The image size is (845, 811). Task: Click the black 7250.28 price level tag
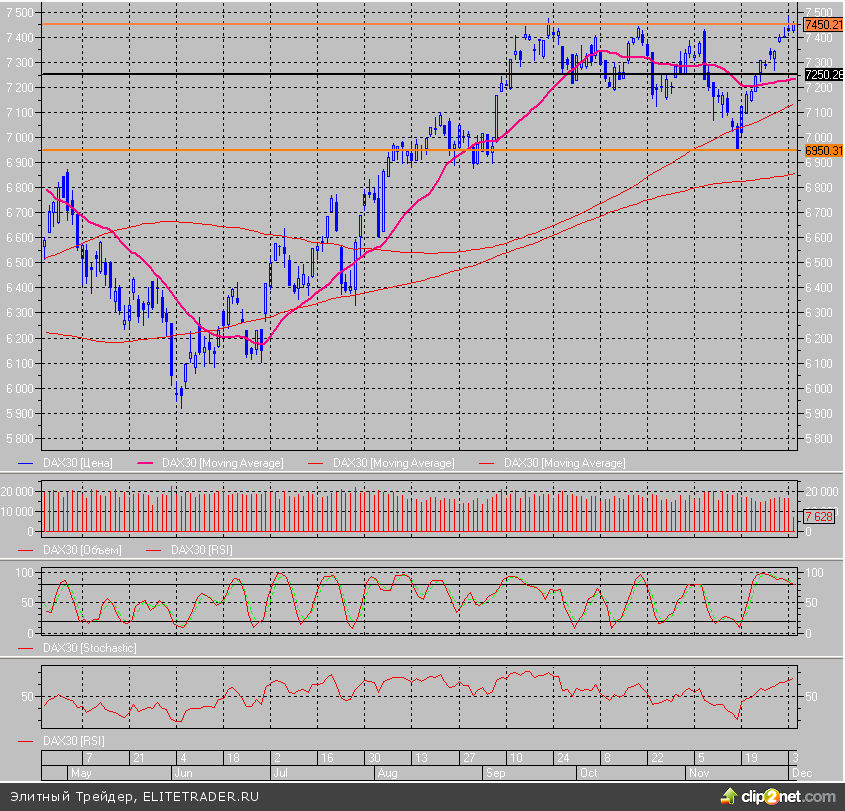(x=823, y=74)
